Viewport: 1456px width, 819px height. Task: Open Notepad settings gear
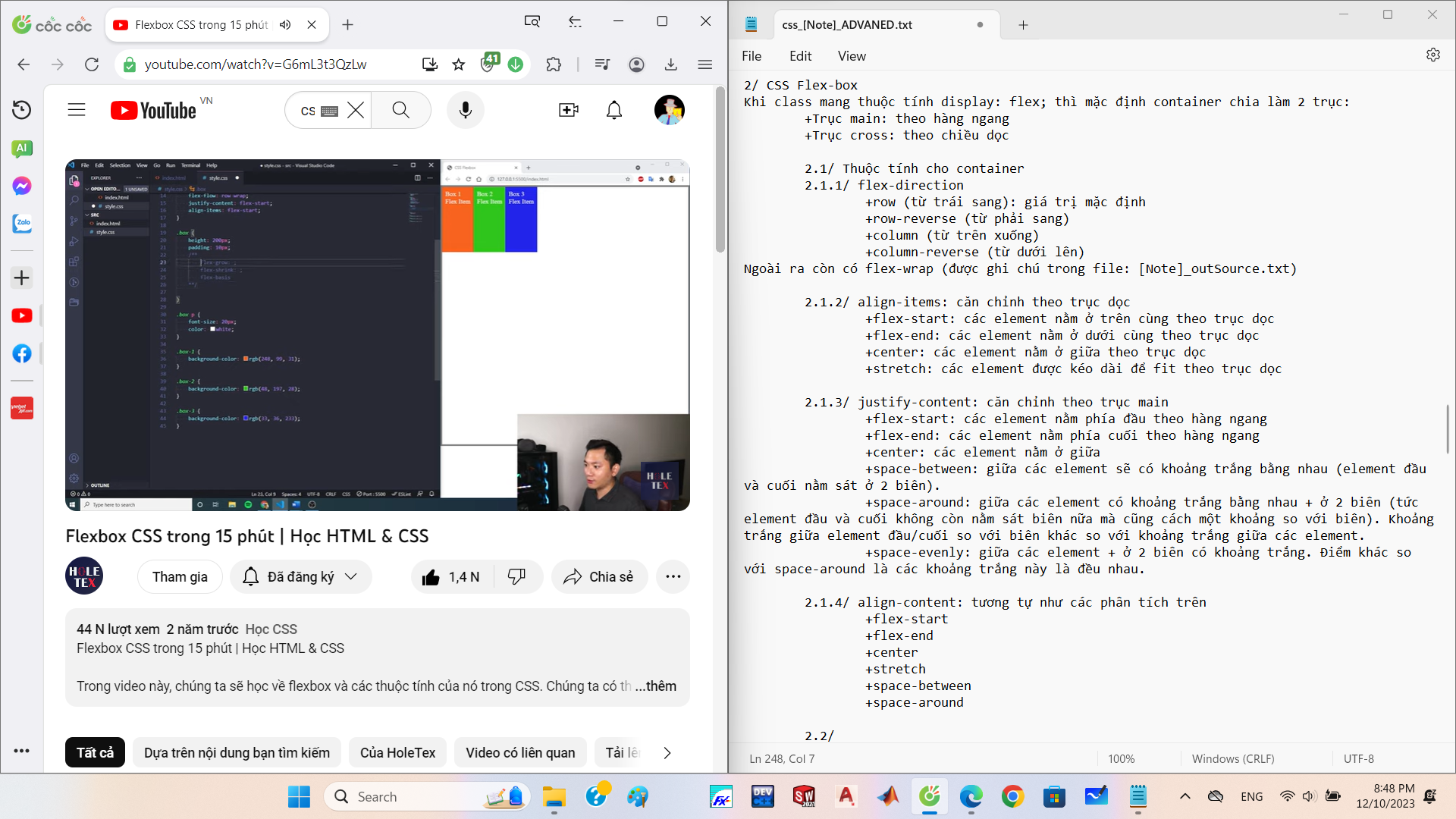coord(1432,55)
